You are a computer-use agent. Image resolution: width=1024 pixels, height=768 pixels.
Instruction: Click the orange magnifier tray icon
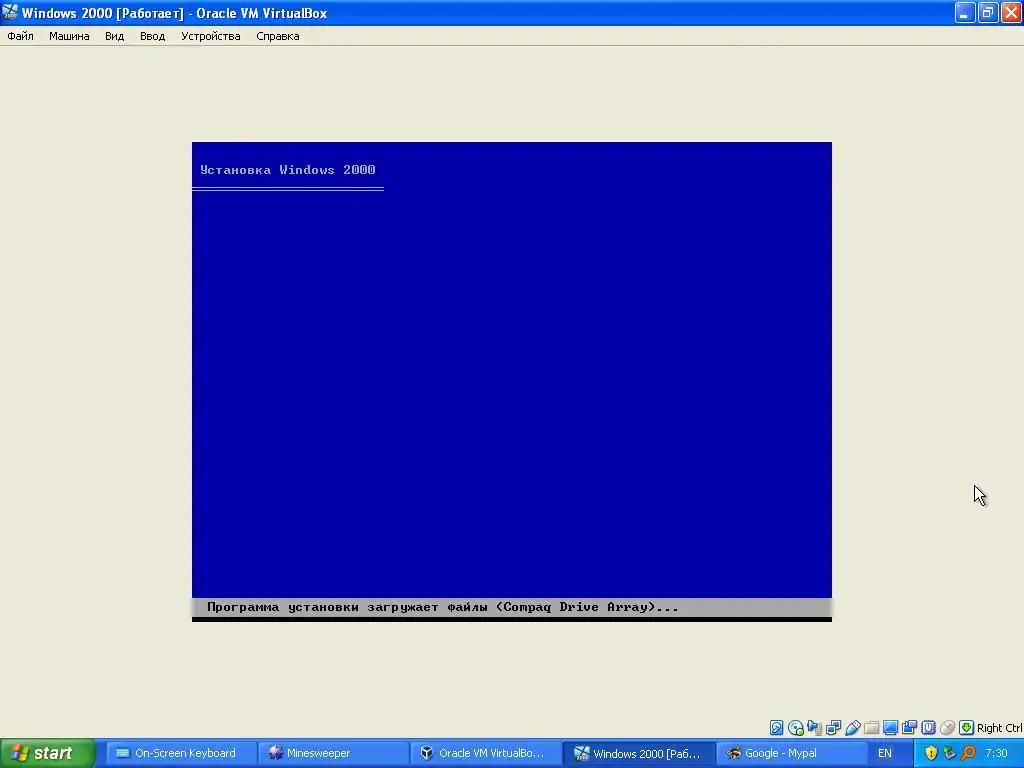968,753
